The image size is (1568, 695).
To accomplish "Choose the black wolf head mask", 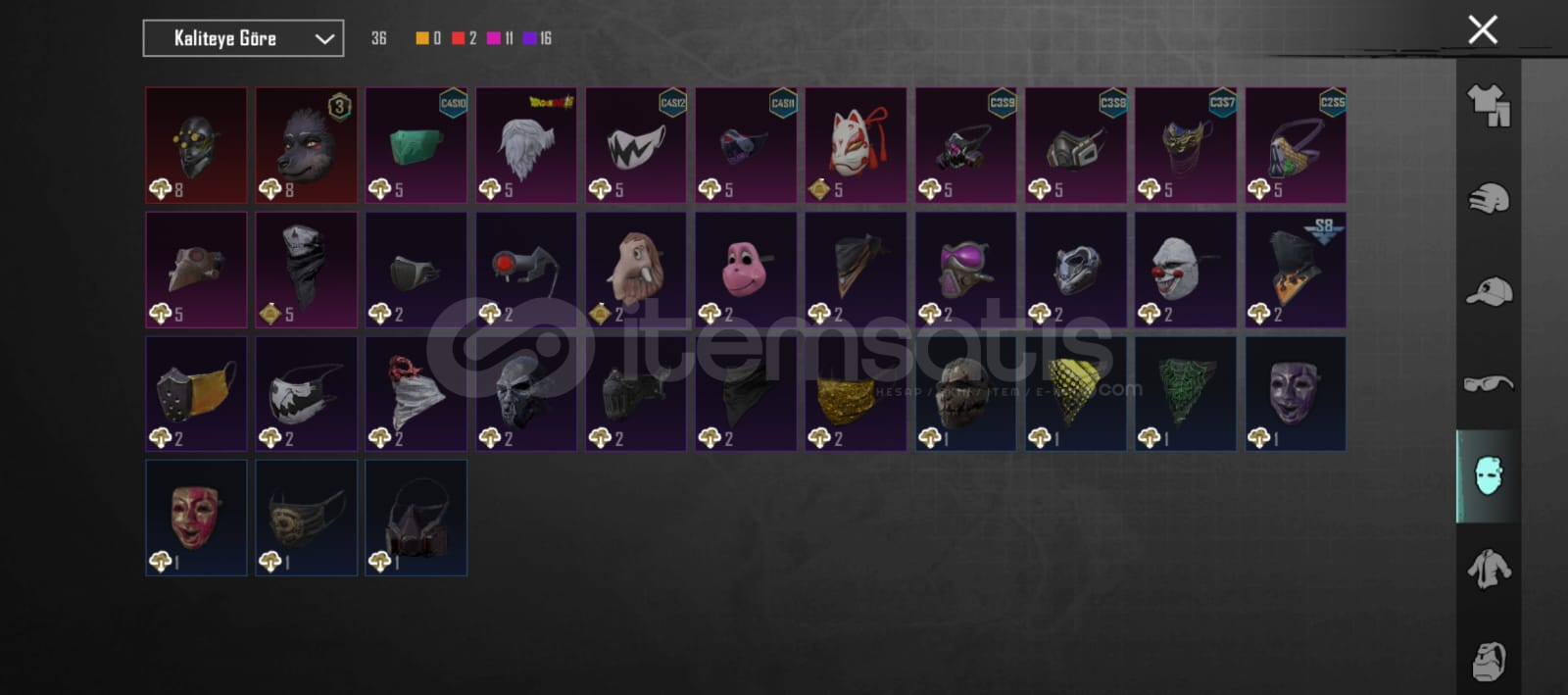I will coord(306,145).
